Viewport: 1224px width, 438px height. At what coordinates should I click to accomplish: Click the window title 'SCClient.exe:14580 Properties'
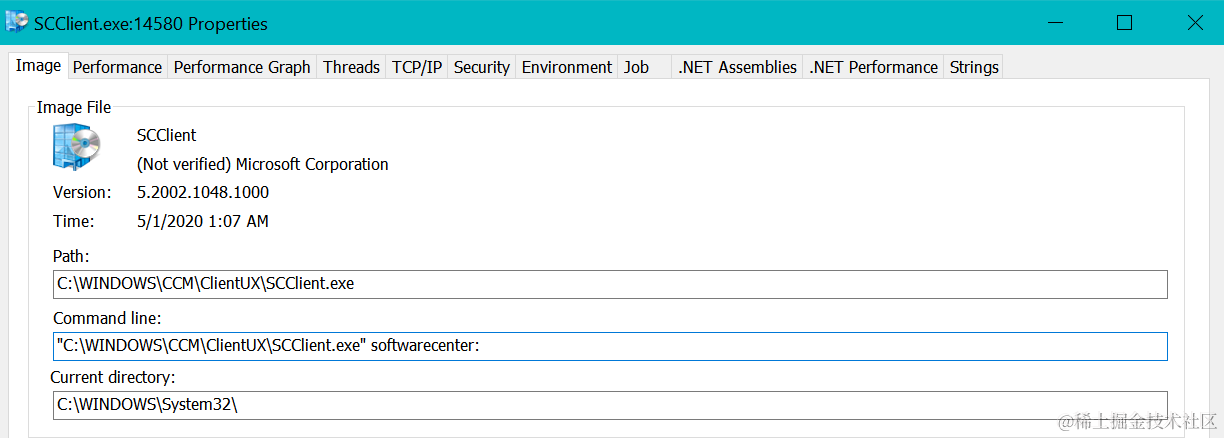pyautogui.click(x=151, y=23)
